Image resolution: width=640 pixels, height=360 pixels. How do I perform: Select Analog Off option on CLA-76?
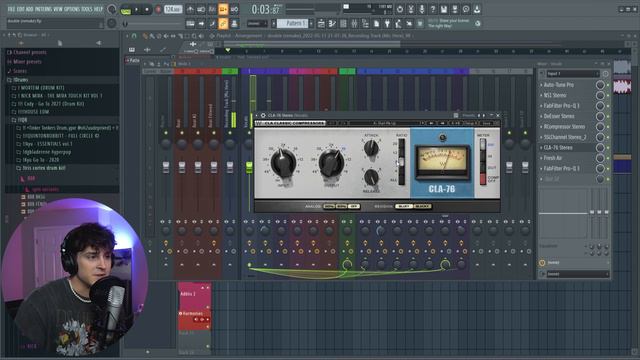point(354,206)
